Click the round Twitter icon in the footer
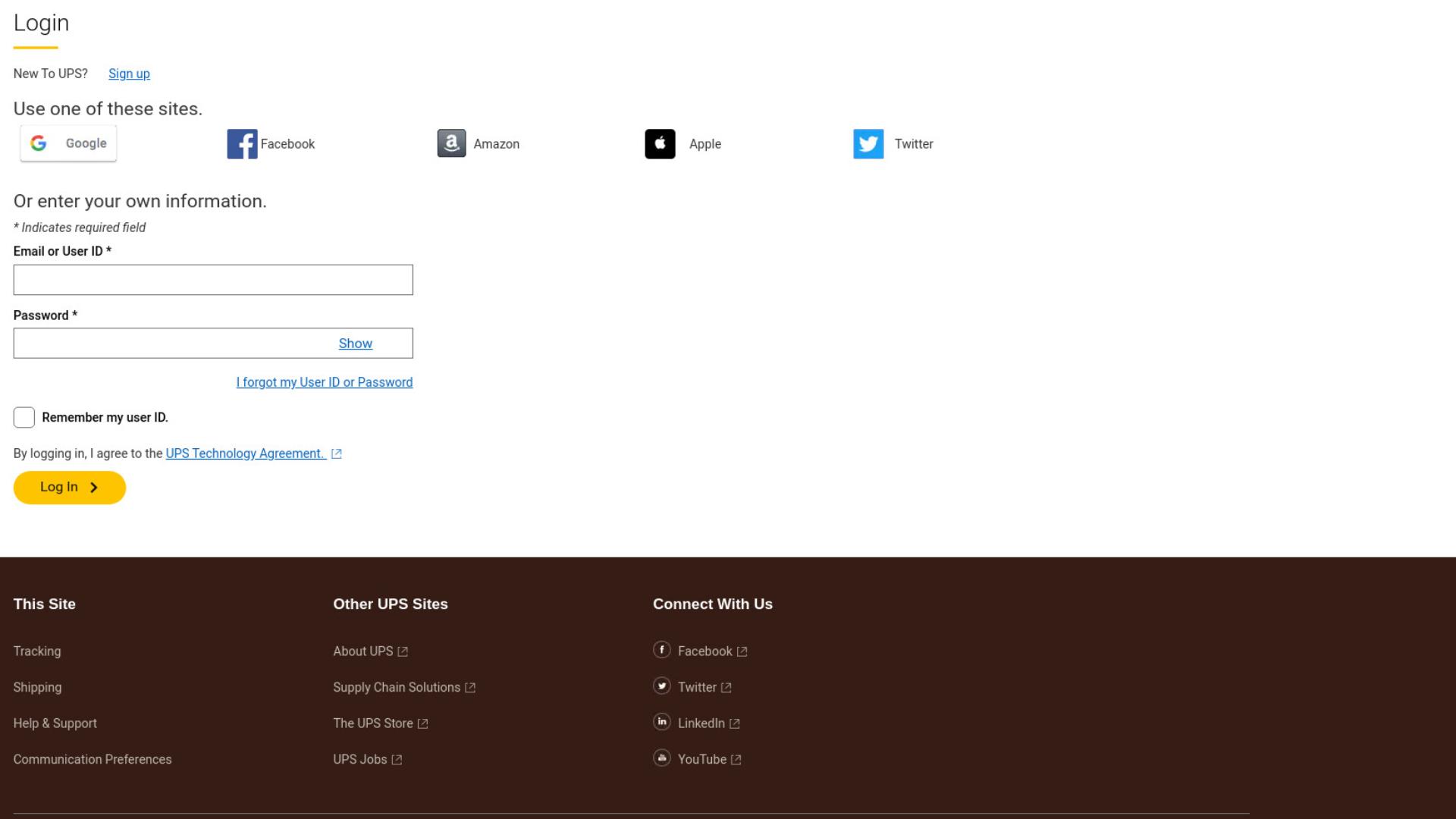Screen dimensions: 1456x819 pos(662,686)
